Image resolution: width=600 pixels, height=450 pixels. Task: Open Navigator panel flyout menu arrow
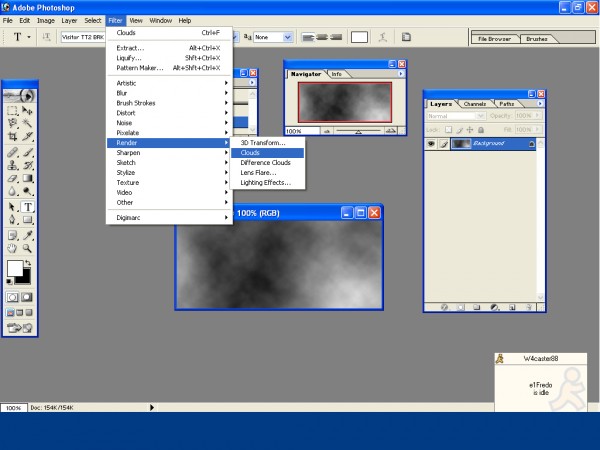click(401, 74)
